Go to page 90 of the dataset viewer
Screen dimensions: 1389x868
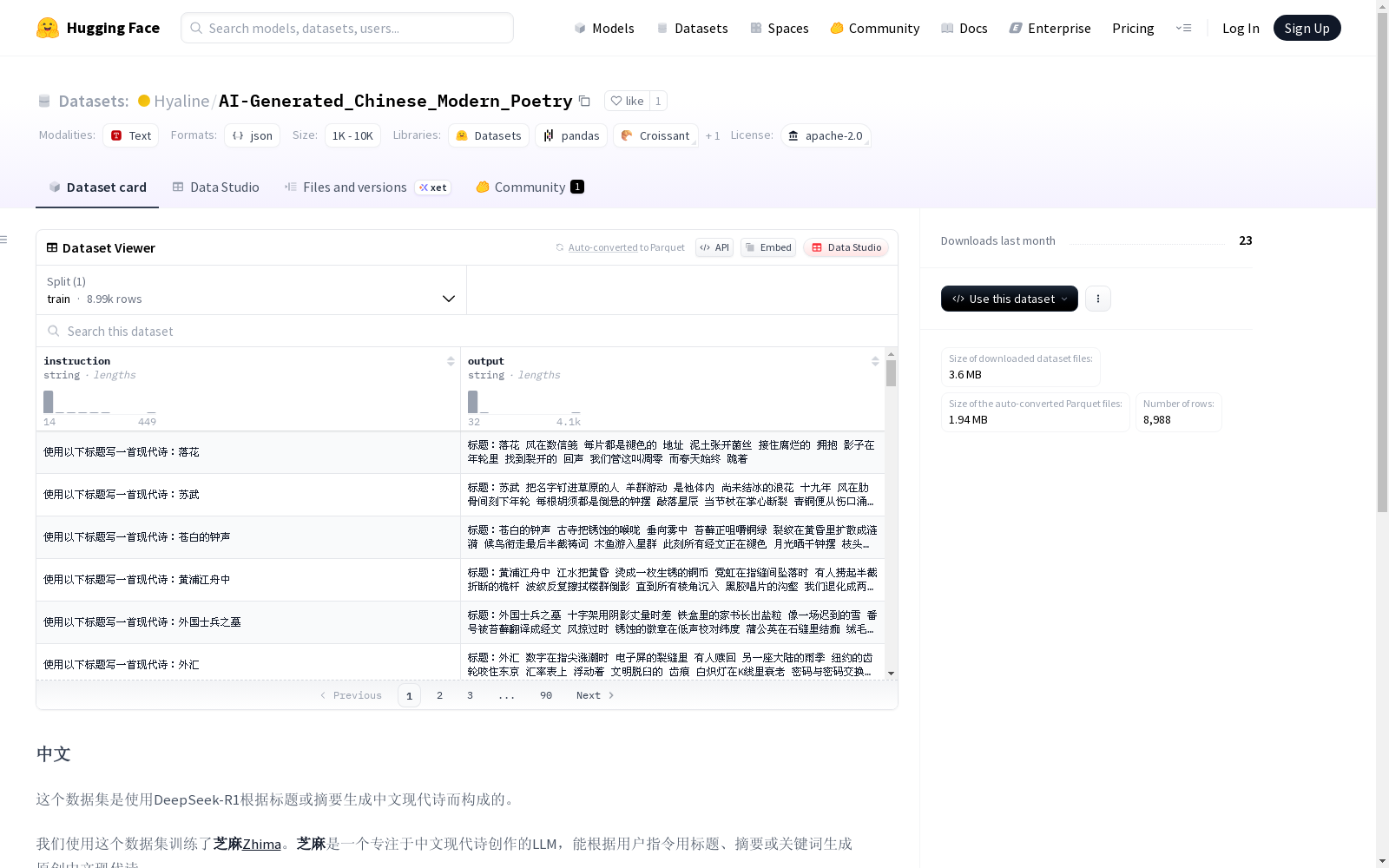(x=546, y=695)
